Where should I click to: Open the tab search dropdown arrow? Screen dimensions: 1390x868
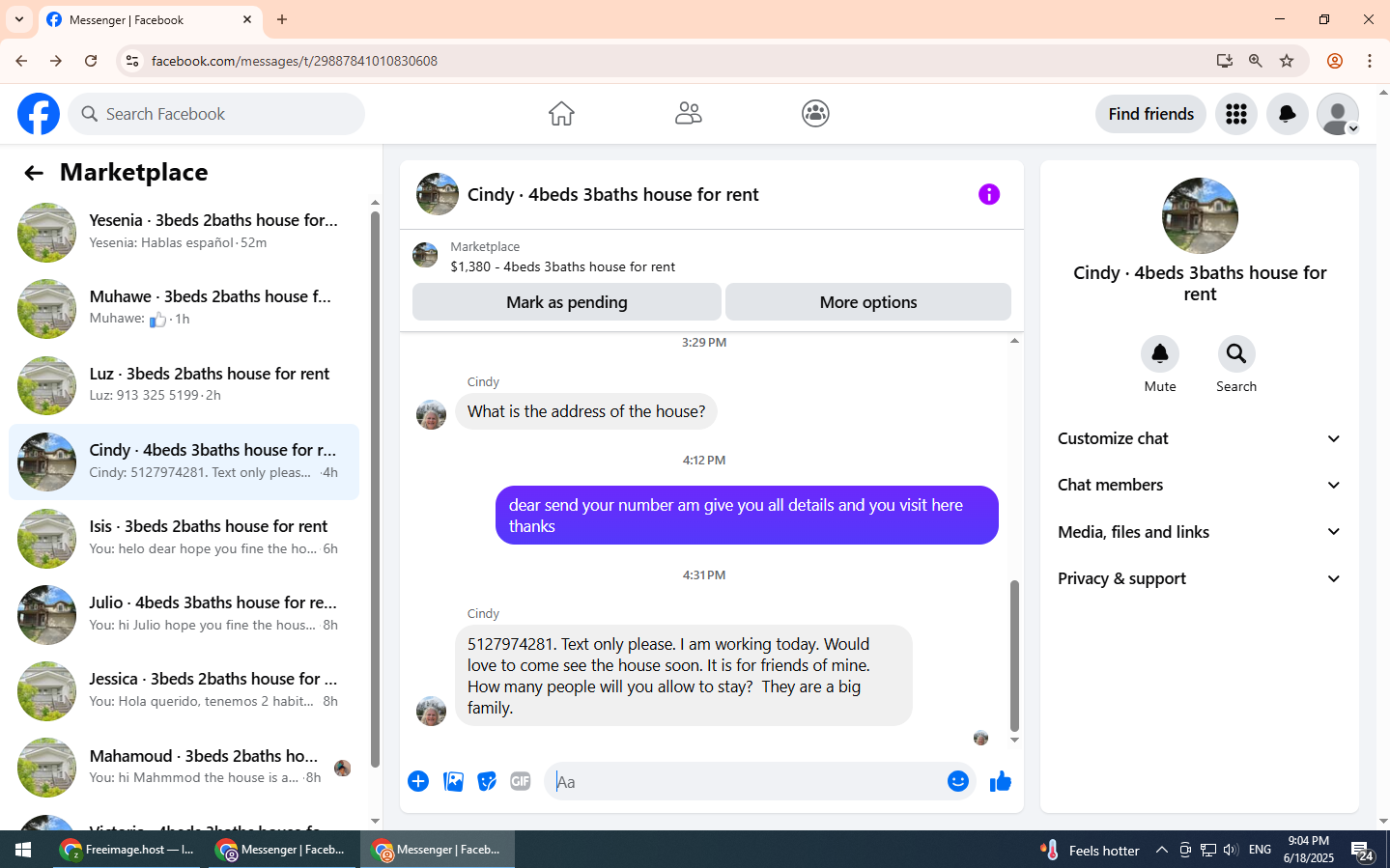(19, 19)
